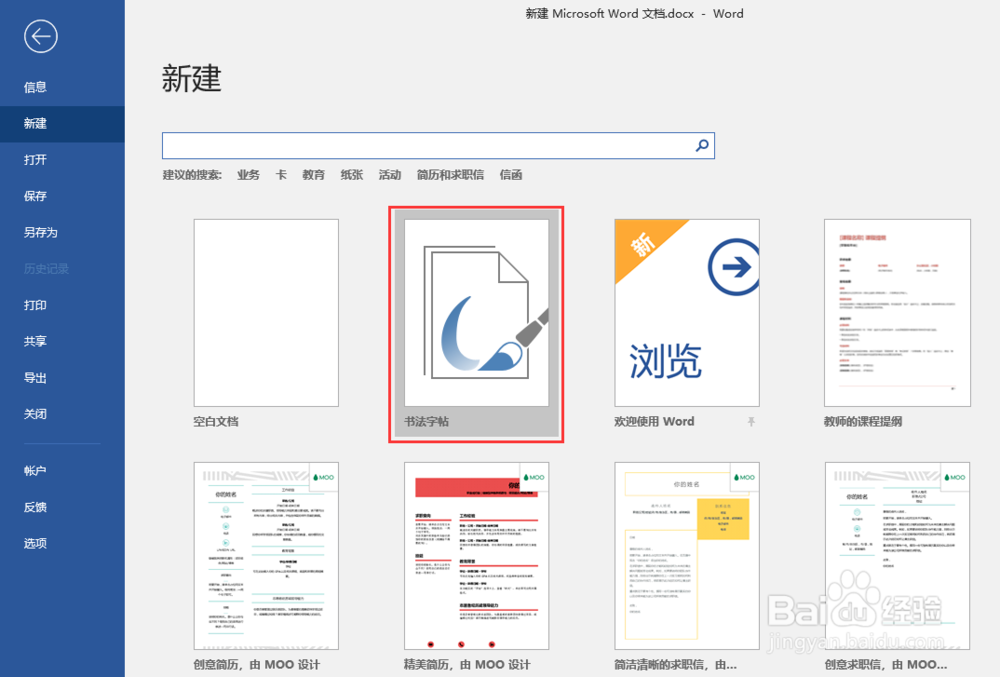The width and height of the screenshot is (1000, 677).
Task: Select 导出 in the sidebar
Action: tap(35, 378)
